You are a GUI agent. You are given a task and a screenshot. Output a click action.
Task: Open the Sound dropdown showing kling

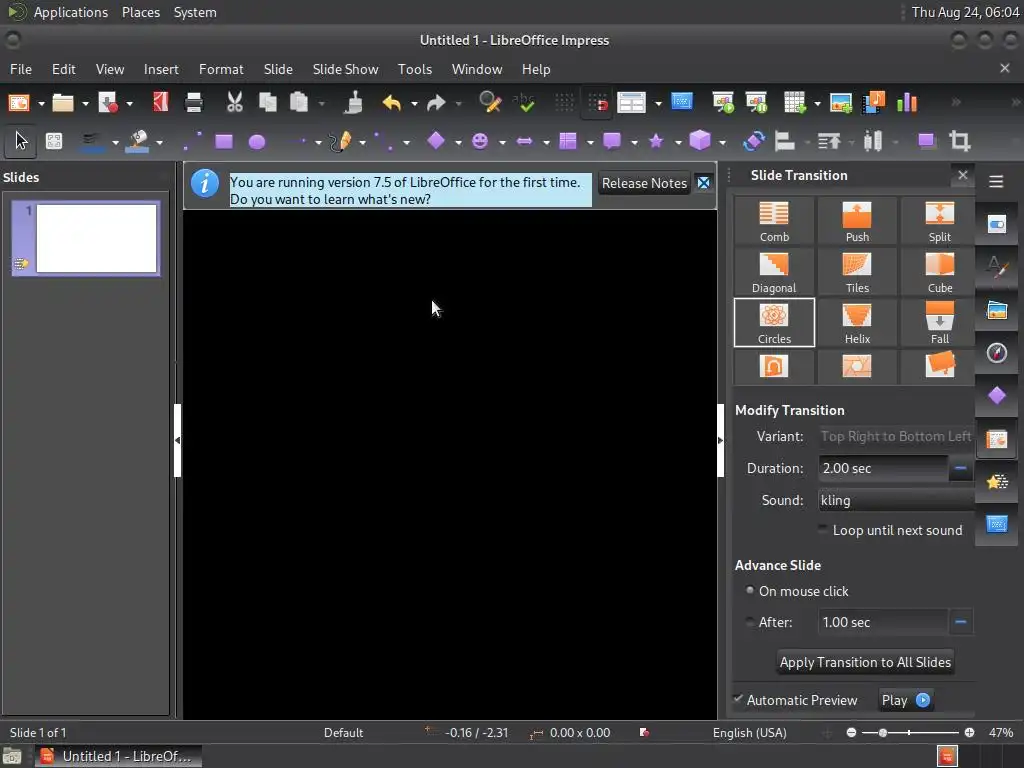tap(897, 500)
